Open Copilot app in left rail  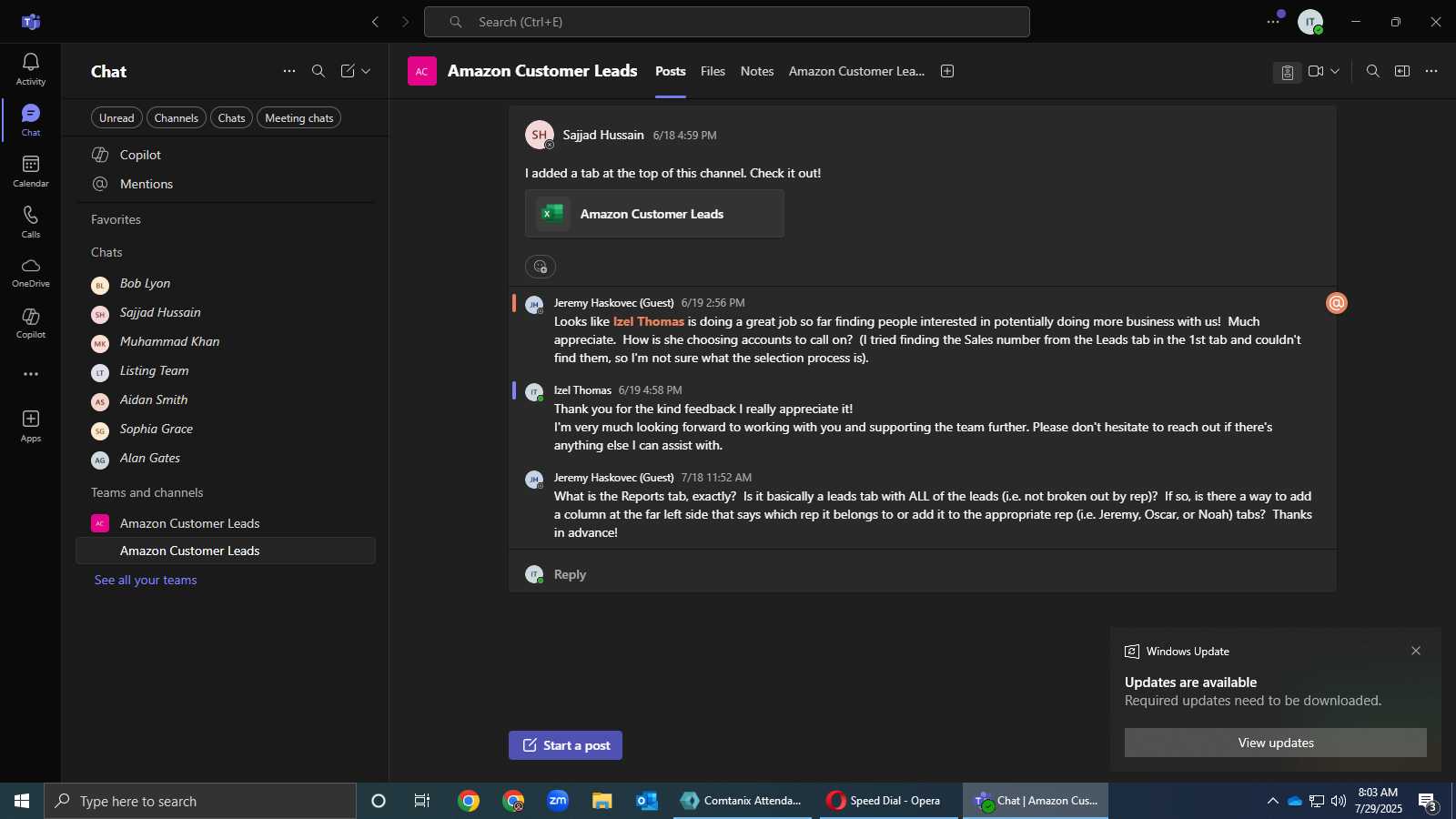[x=30, y=323]
